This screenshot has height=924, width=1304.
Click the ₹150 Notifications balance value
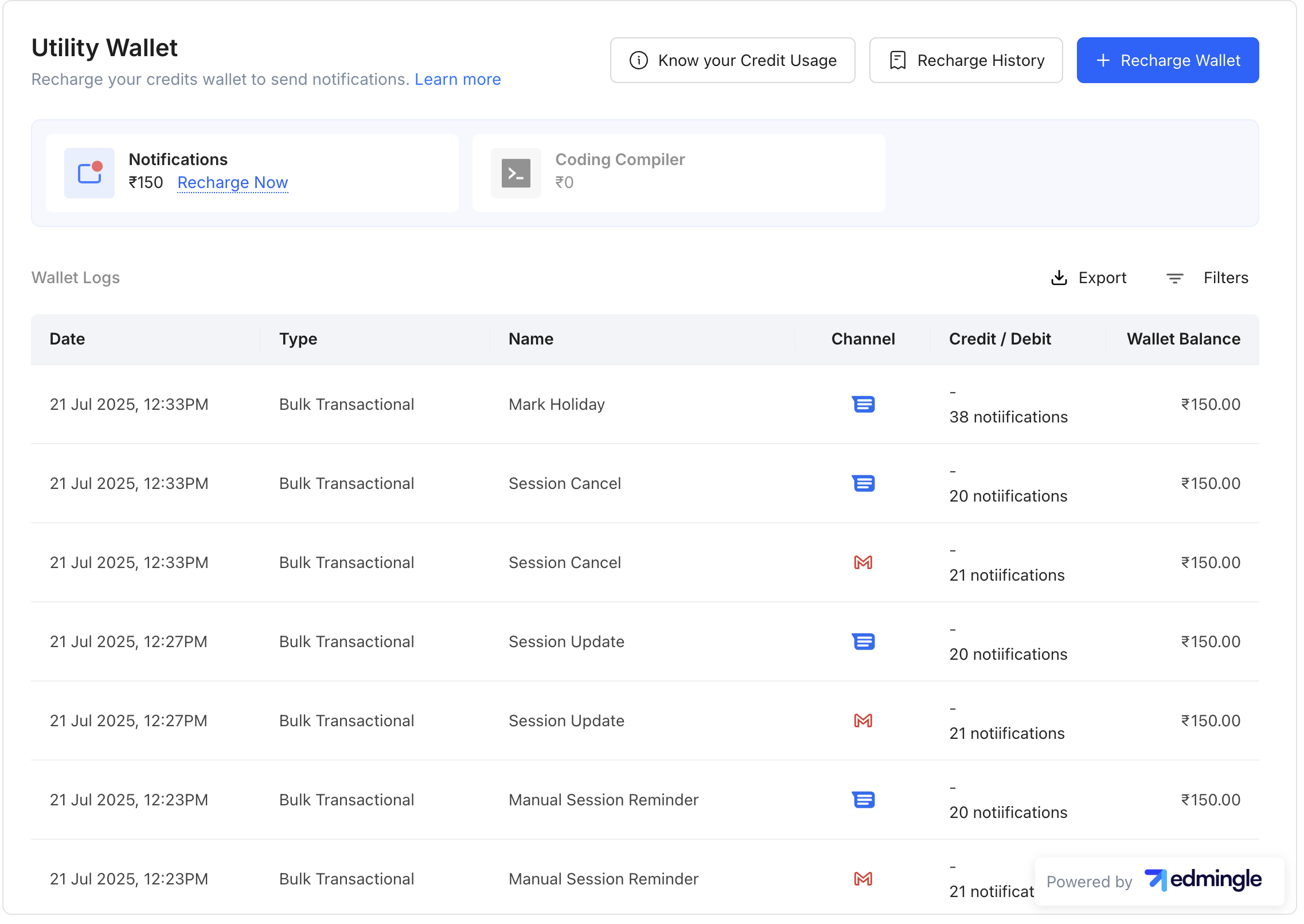pos(146,182)
